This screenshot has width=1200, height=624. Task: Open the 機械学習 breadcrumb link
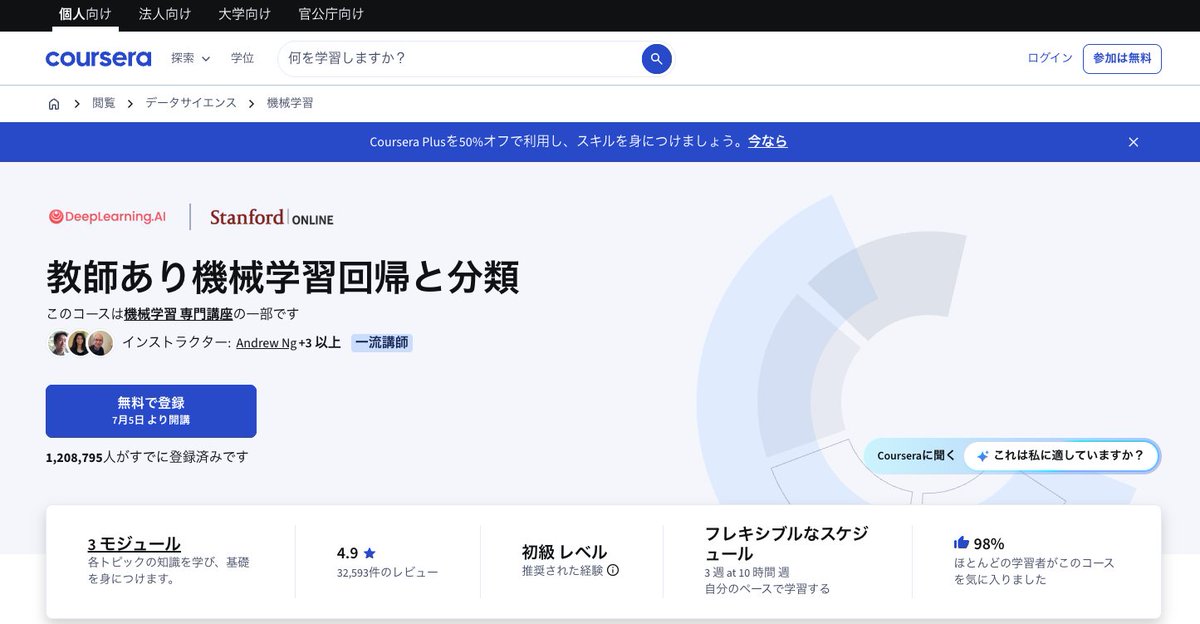coord(290,103)
